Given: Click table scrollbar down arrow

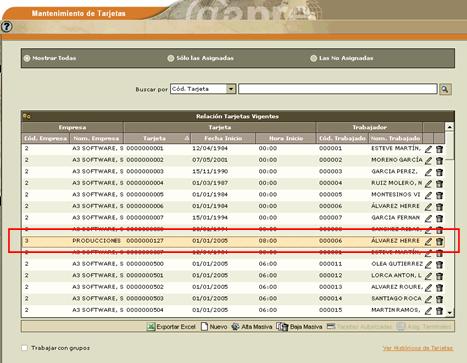Looking at the screenshot, I should coord(449,313).
